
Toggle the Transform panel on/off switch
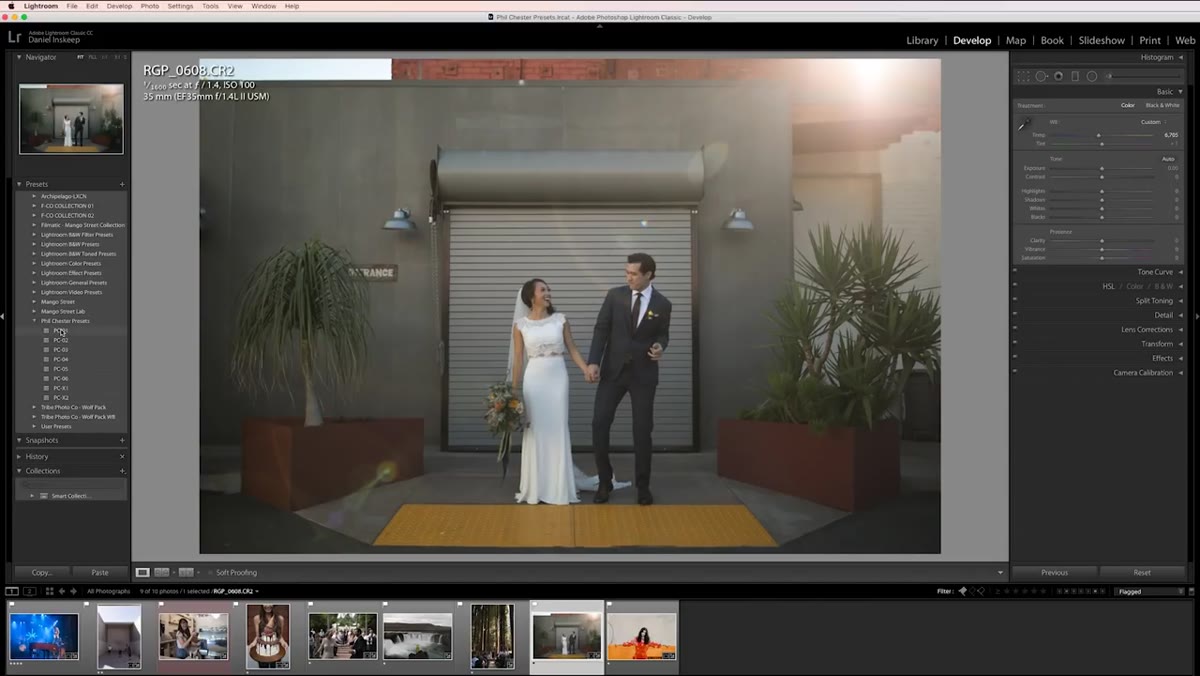coord(1015,344)
